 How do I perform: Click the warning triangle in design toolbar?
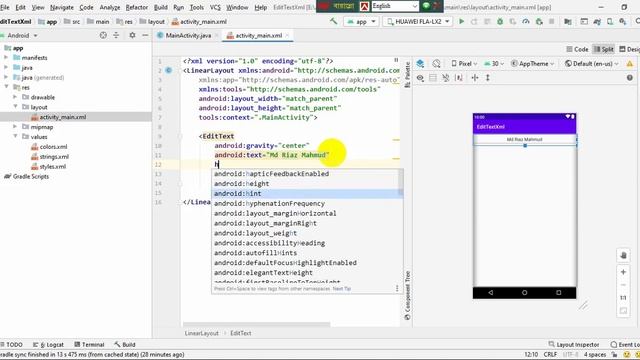(630, 64)
